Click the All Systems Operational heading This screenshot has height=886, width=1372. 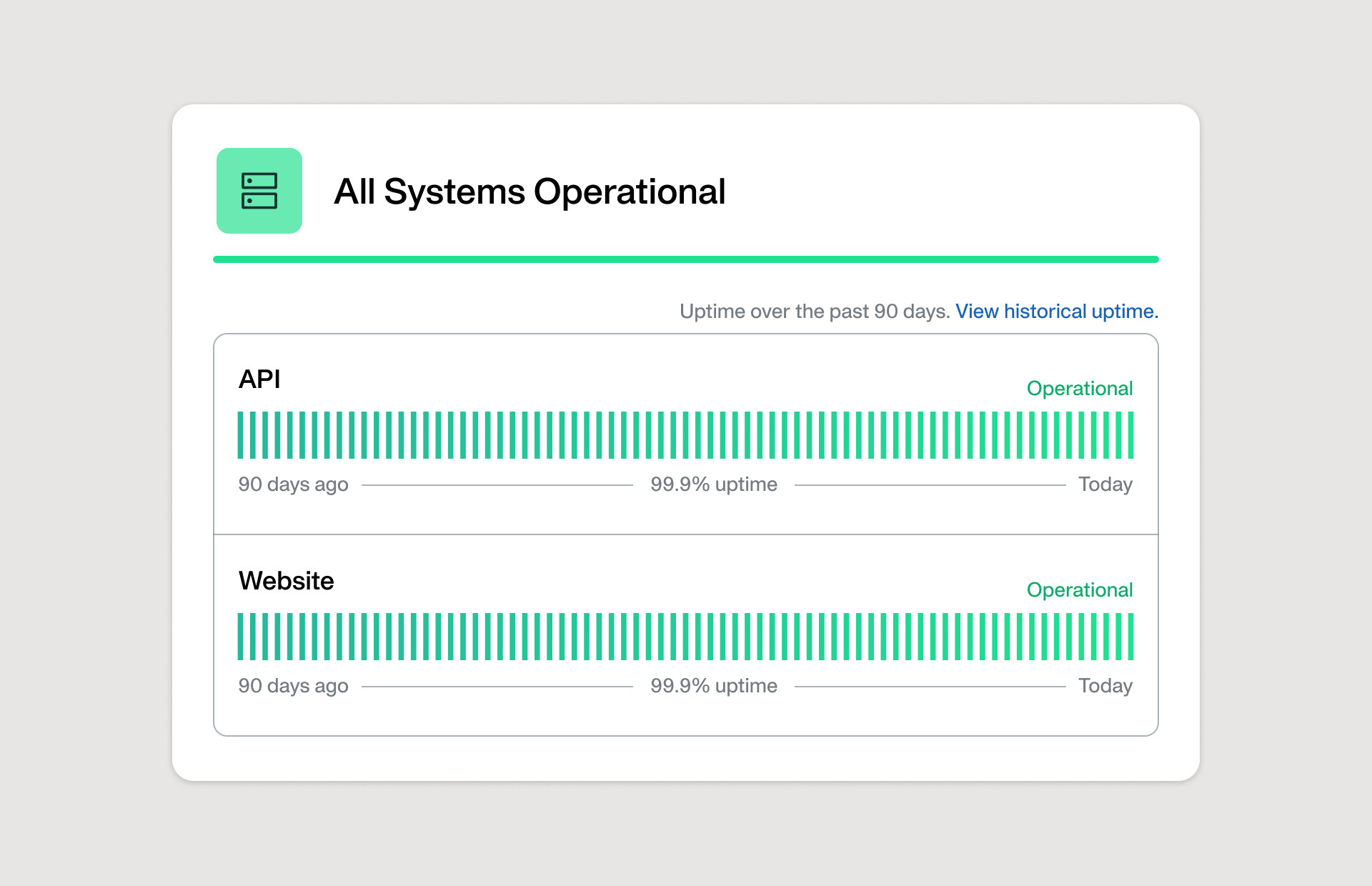[x=530, y=191]
